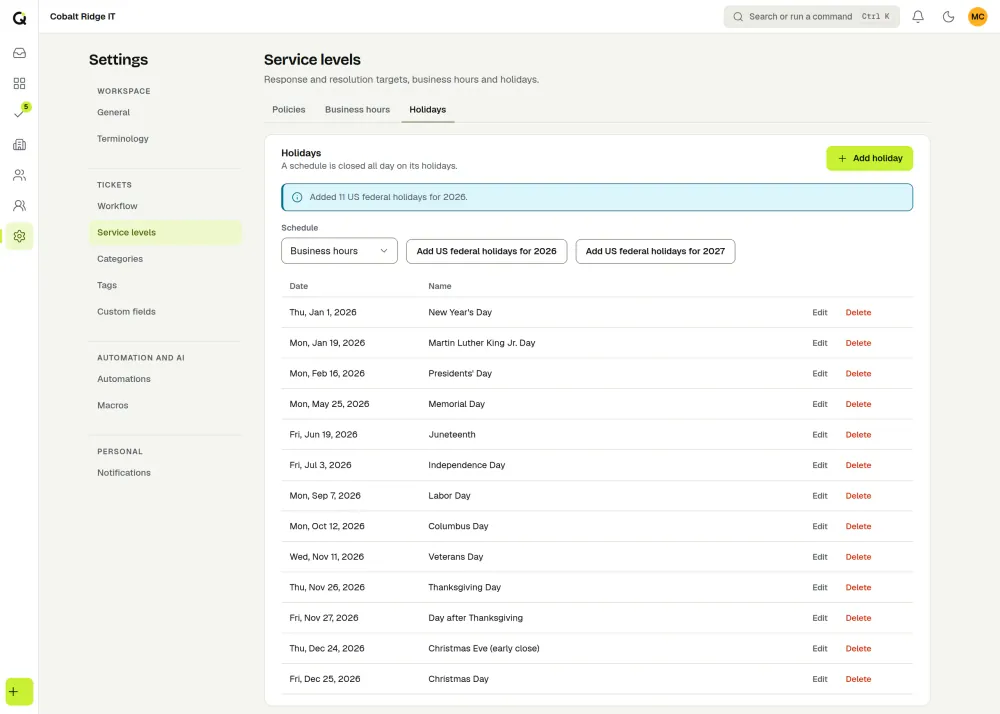This screenshot has height=714, width=1000.
Task: Open the inbox icon in the left rail
Action: click(19, 53)
